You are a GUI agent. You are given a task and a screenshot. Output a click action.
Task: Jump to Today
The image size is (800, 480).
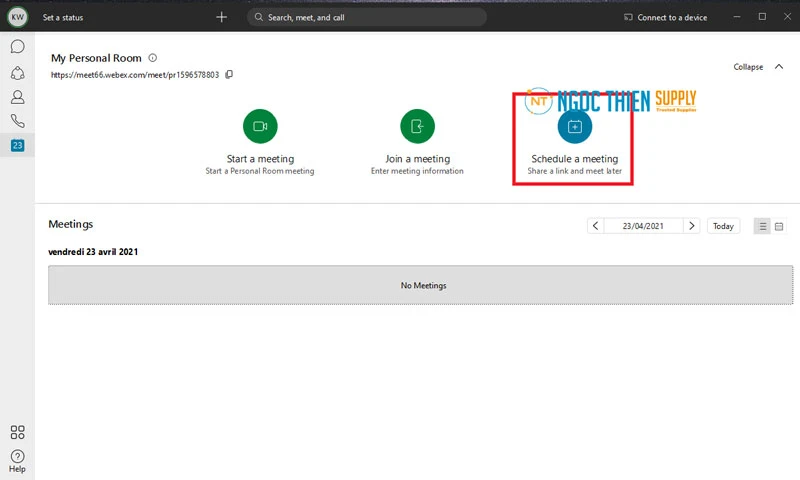[x=723, y=226]
